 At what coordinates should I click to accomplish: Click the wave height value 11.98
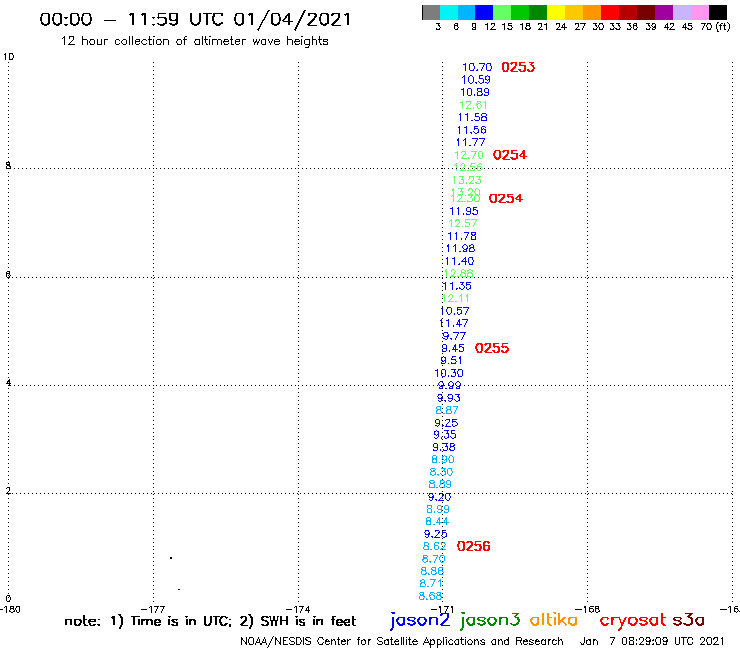tap(461, 248)
